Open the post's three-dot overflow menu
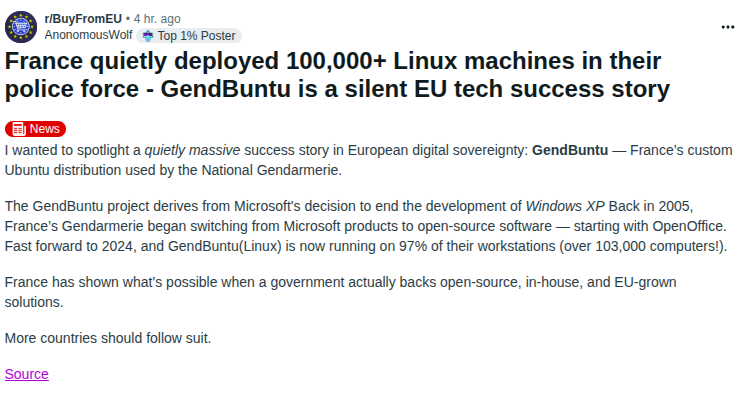This screenshot has height=393, width=744. click(727, 27)
